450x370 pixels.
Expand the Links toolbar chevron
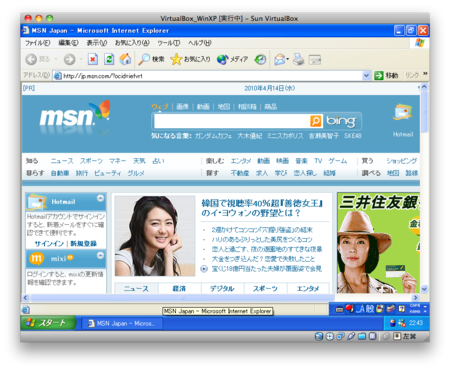tap(425, 74)
